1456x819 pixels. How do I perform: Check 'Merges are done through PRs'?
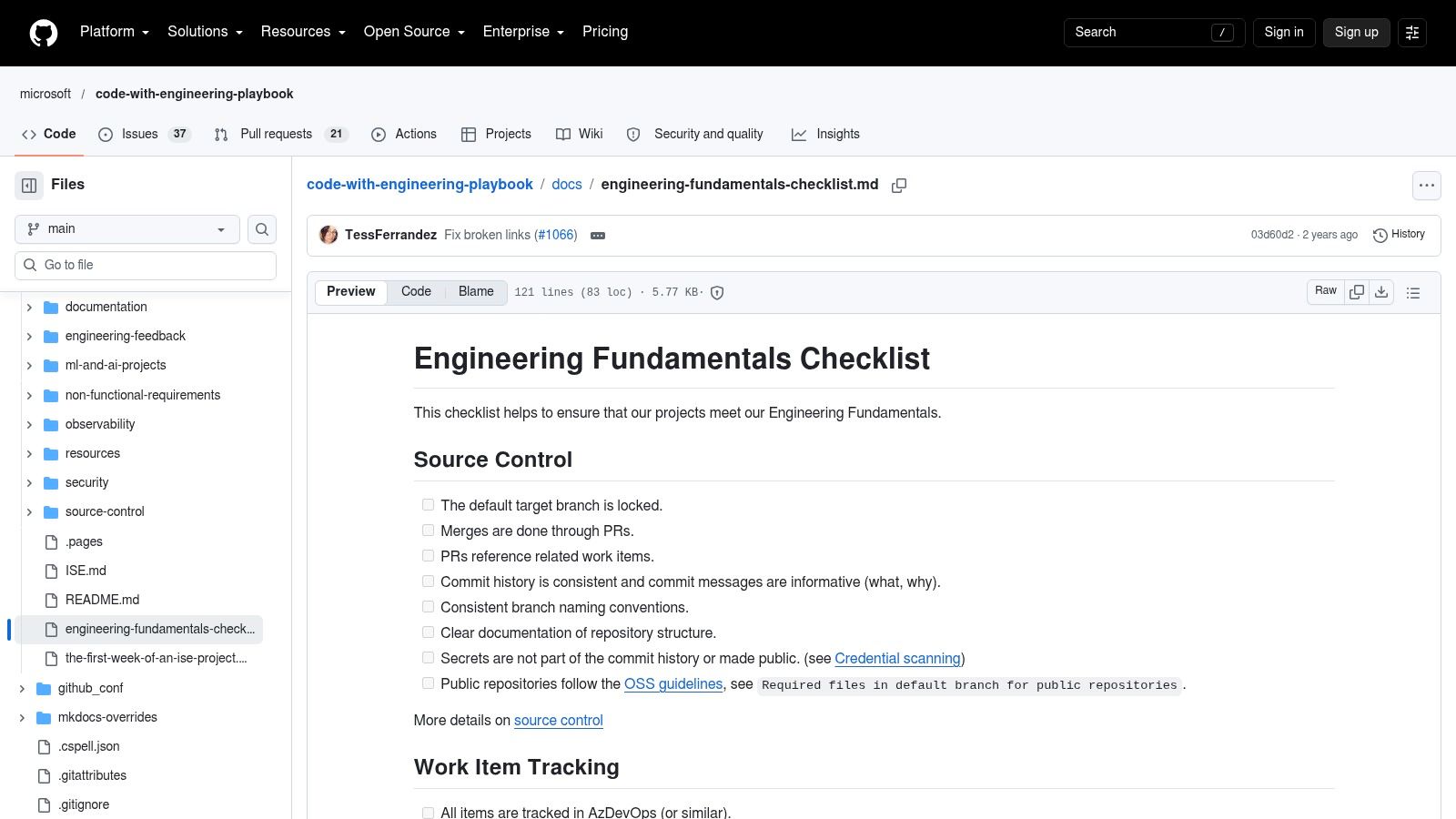[x=428, y=530]
